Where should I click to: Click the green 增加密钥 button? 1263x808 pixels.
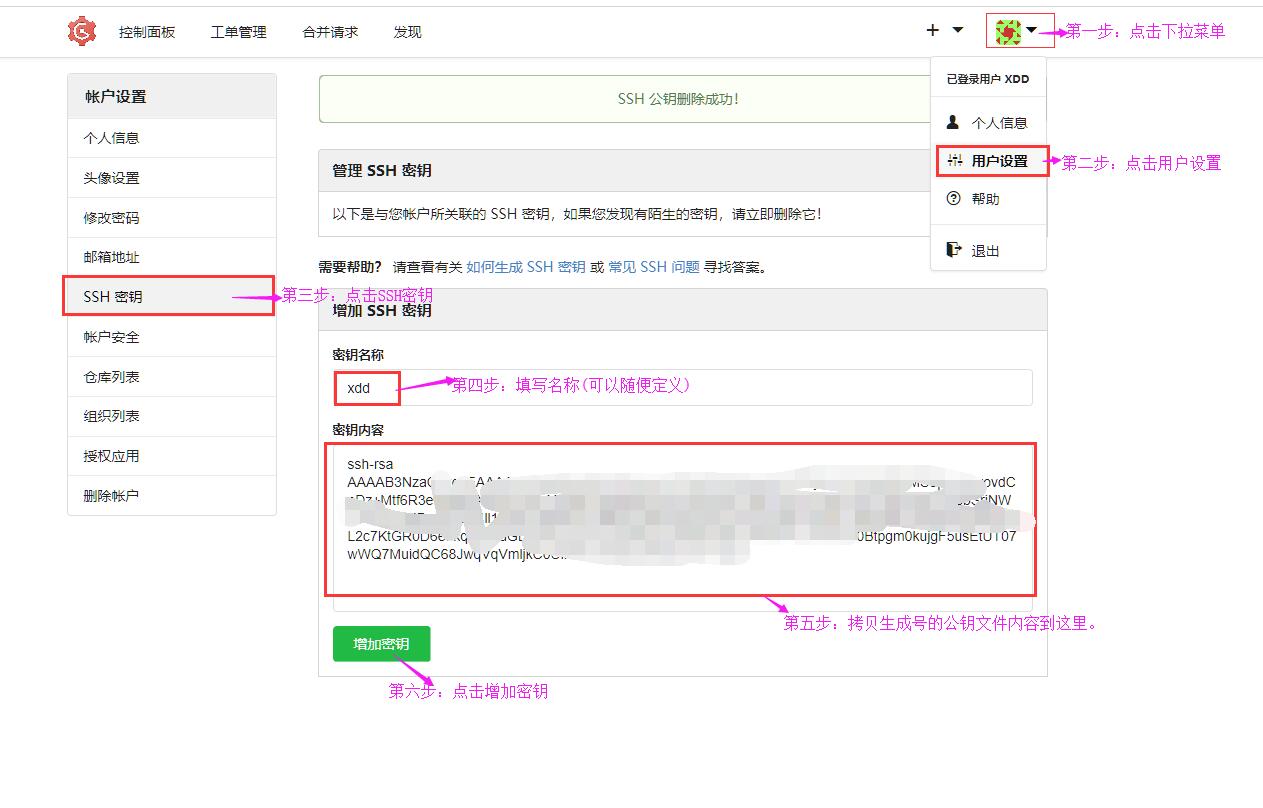pyautogui.click(x=381, y=644)
